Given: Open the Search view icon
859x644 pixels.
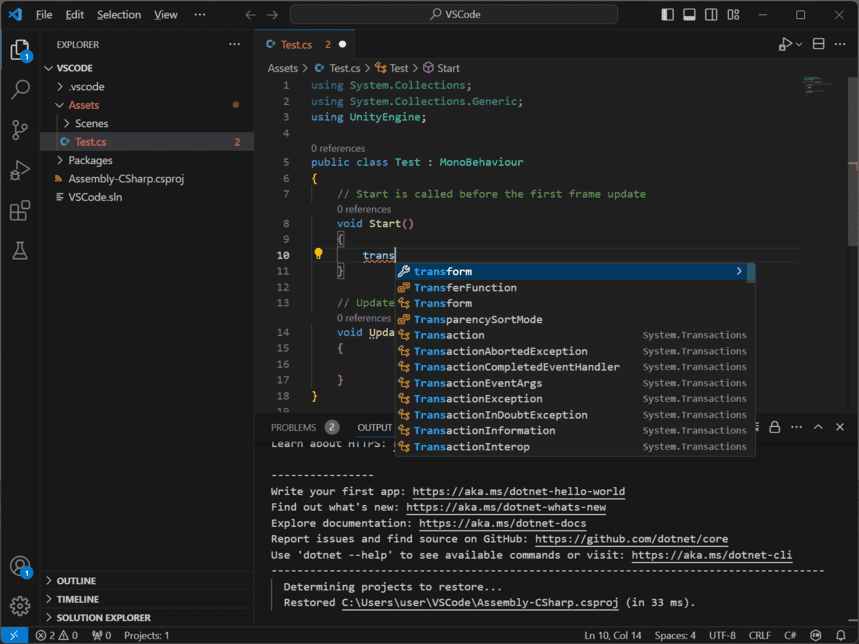Looking at the screenshot, I should [x=20, y=89].
